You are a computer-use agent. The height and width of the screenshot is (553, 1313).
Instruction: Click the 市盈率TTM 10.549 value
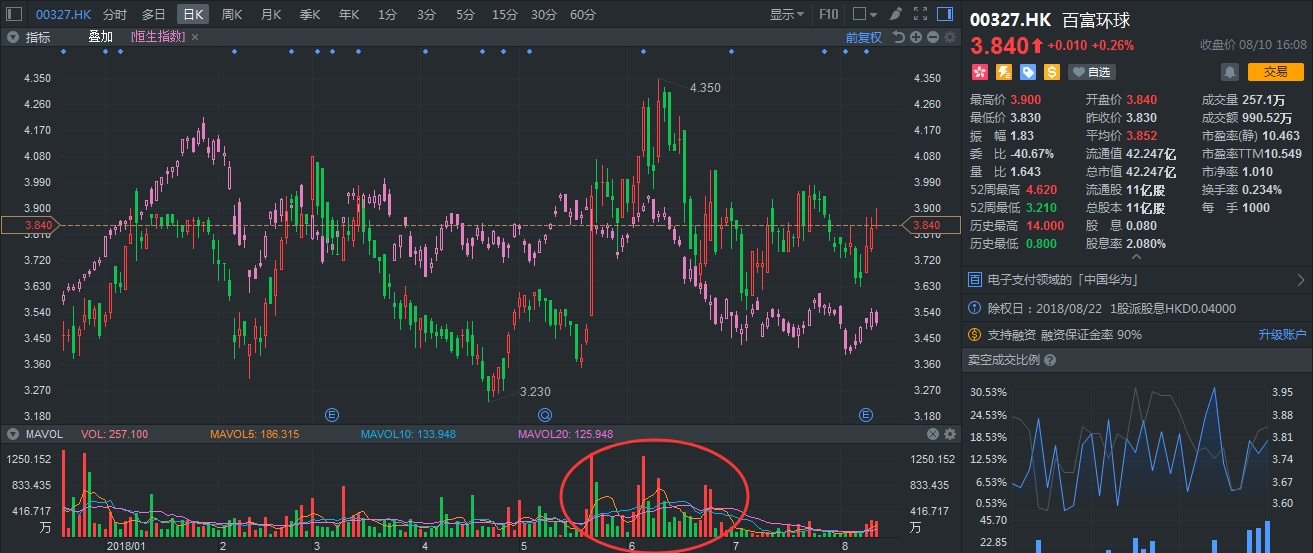click(1283, 154)
